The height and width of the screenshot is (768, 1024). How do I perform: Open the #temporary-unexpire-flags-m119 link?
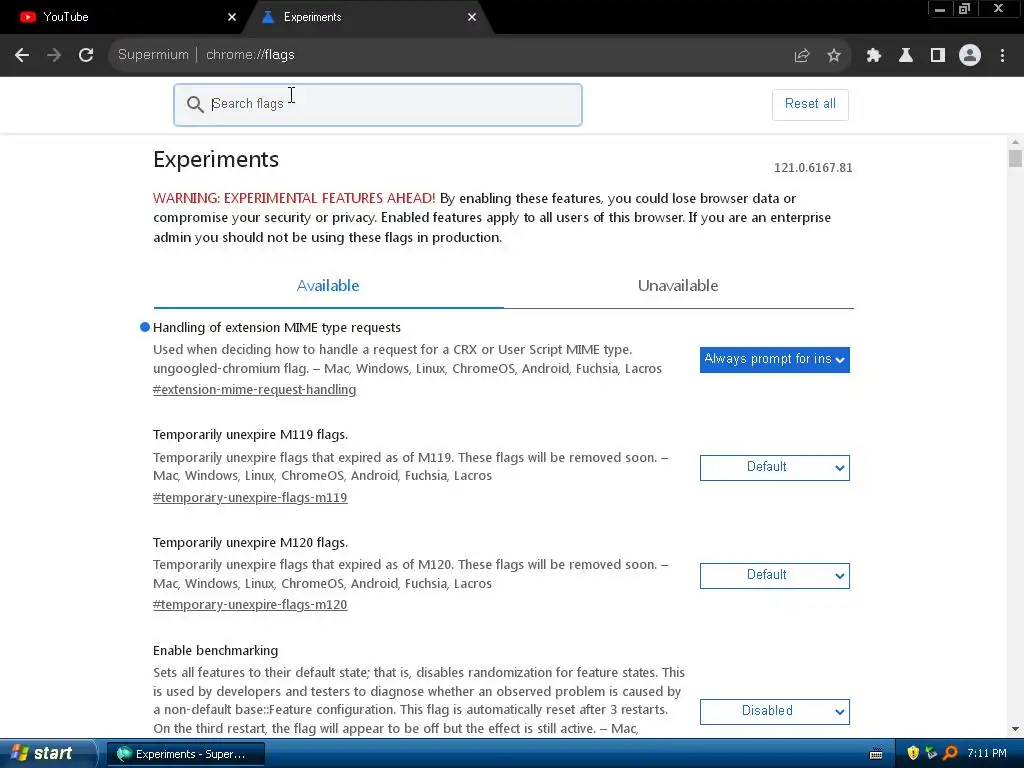tap(250, 497)
